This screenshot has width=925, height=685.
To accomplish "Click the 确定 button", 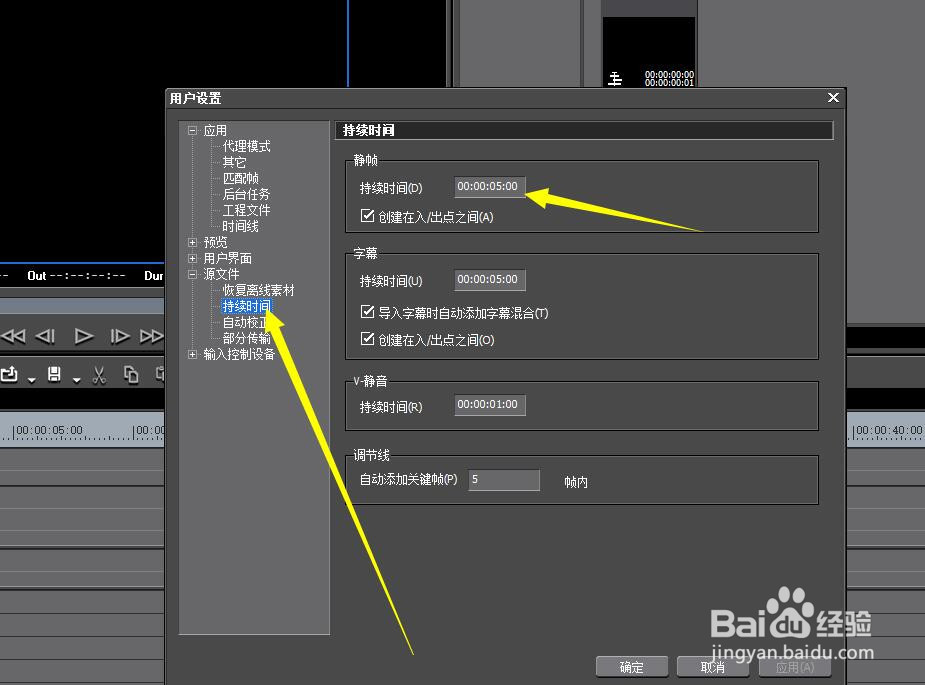I will (x=632, y=667).
